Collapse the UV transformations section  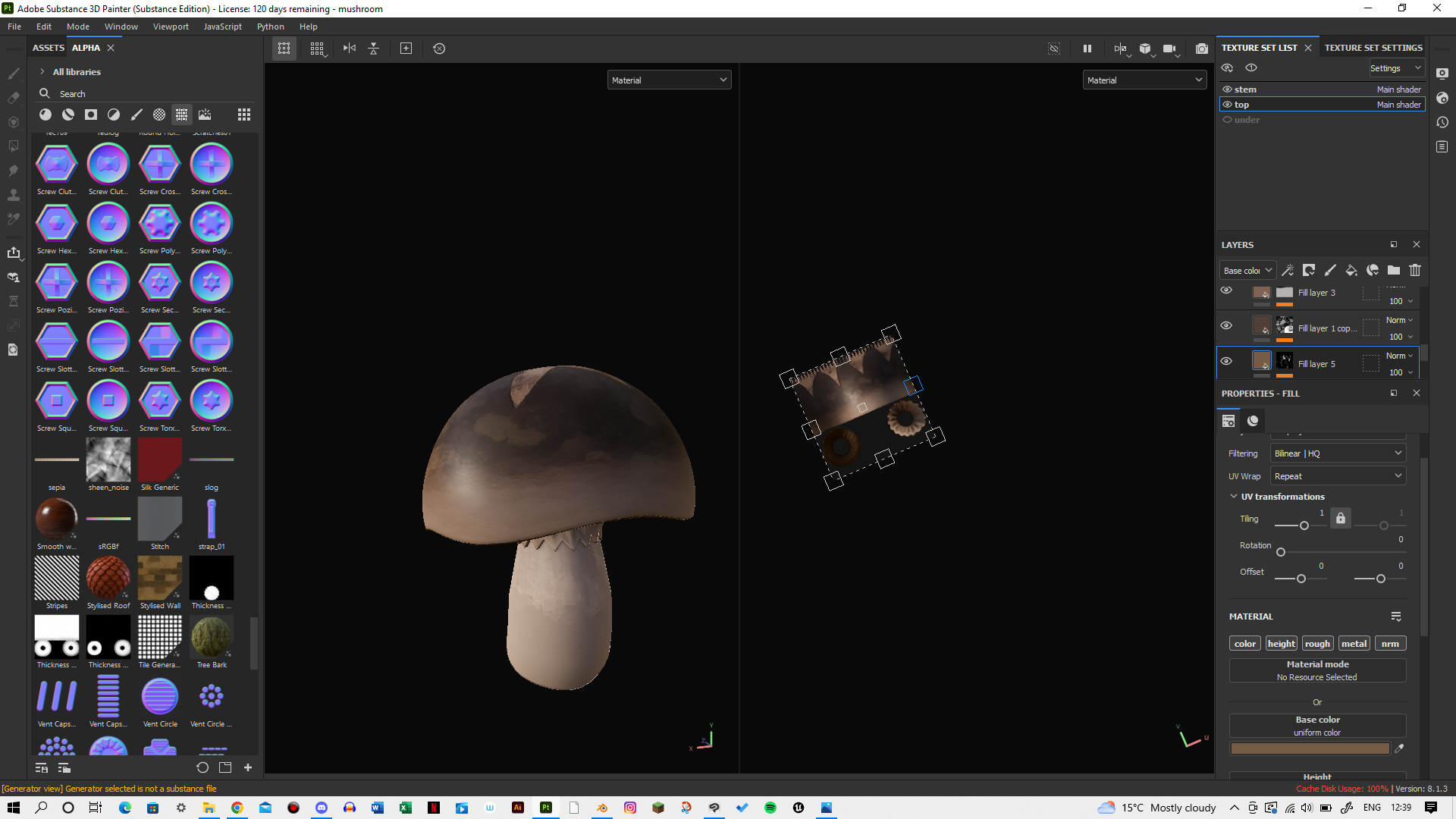(1234, 497)
